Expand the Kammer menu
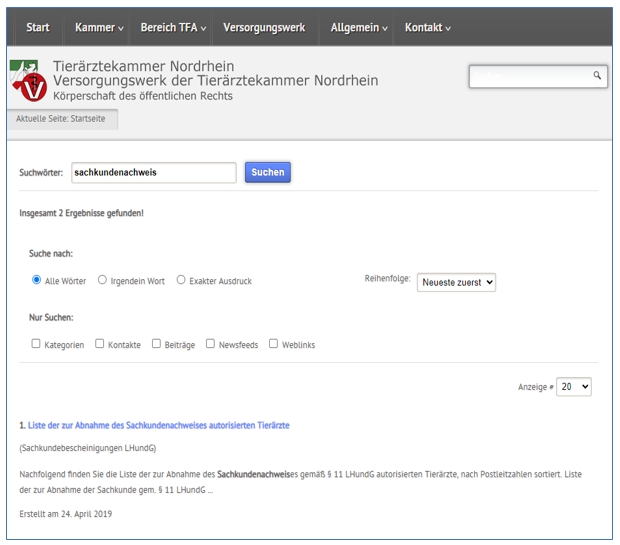 99,27
